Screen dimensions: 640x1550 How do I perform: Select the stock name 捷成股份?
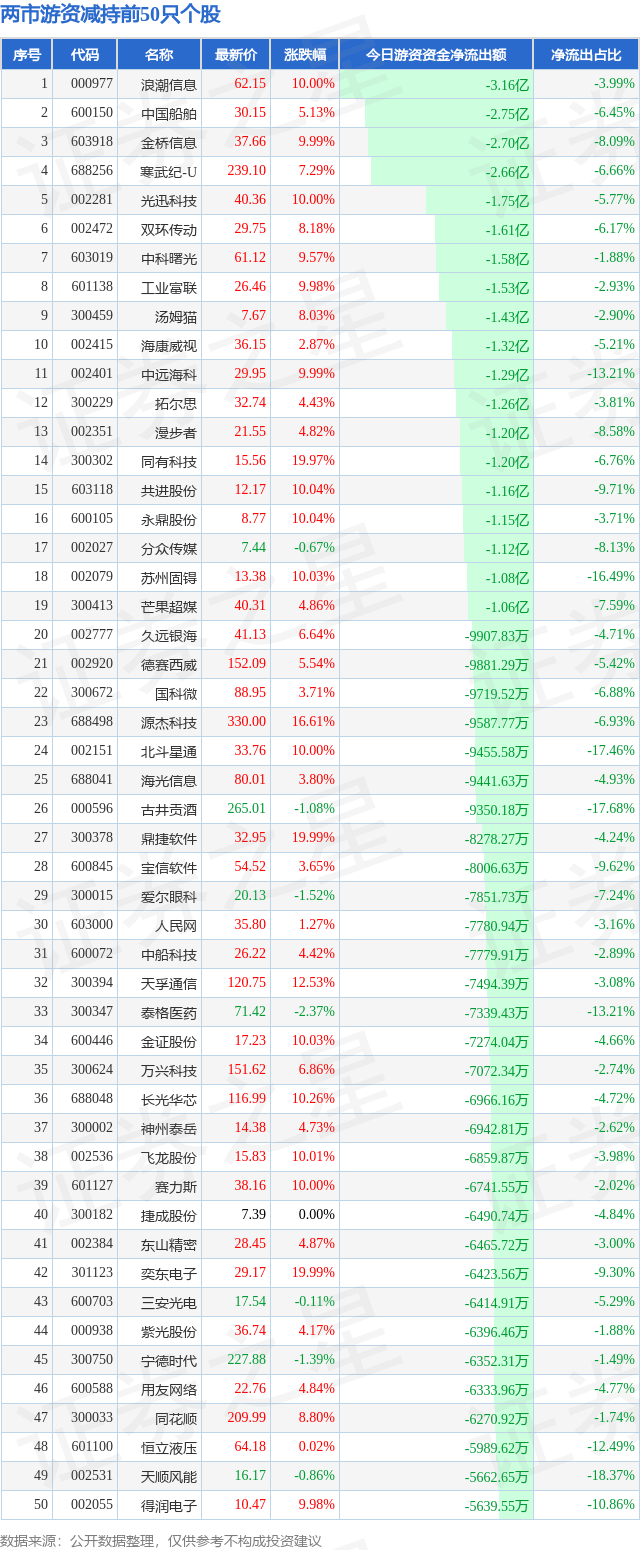169,1216
